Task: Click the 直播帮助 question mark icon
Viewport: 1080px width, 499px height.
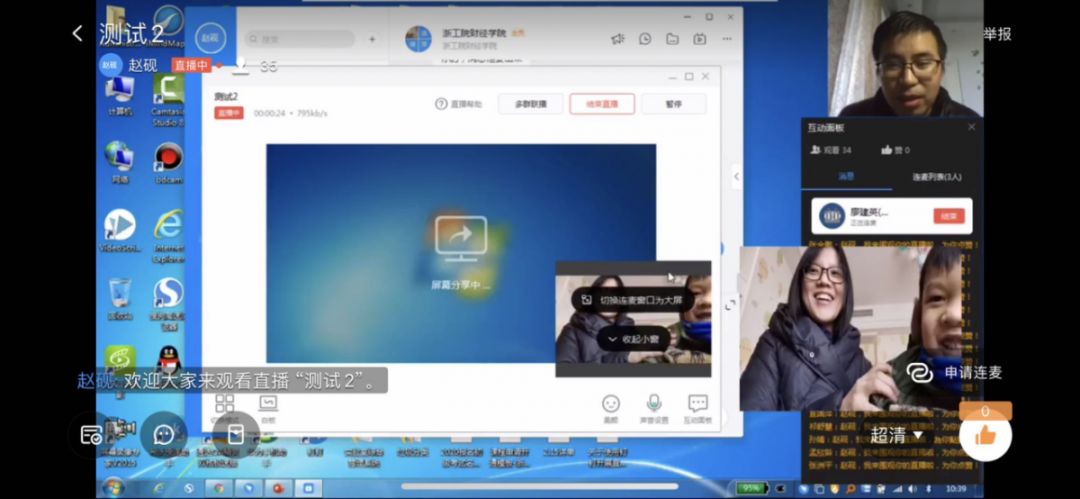Action: point(441,104)
